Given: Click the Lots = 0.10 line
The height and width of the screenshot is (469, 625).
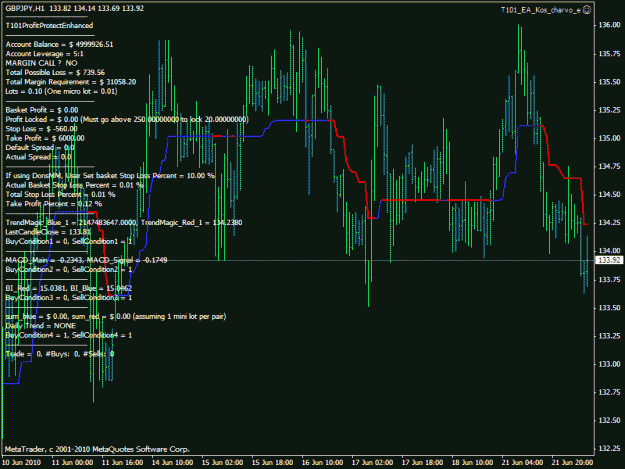Looking at the screenshot, I should point(61,91).
